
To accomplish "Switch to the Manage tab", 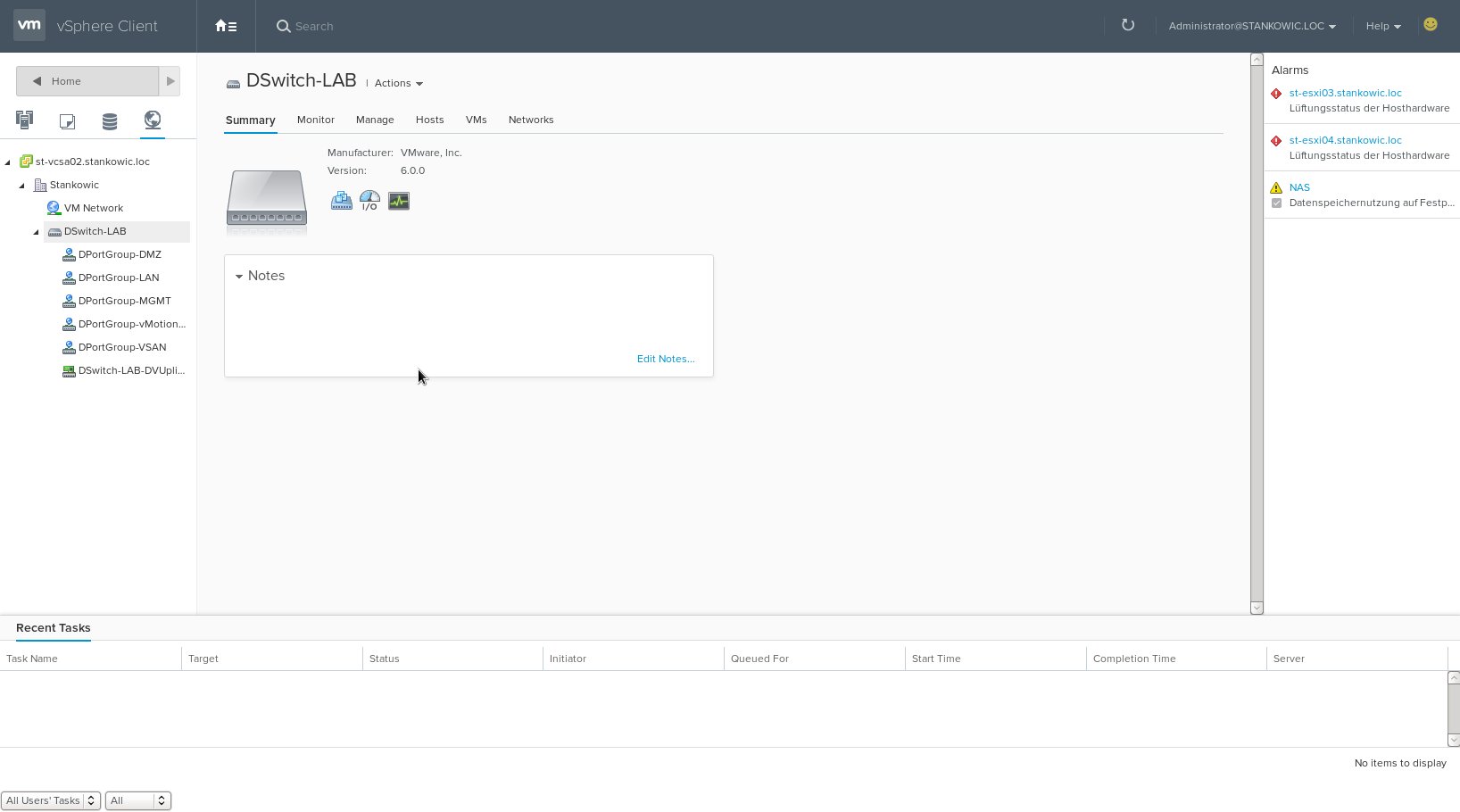I will click(375, 120).
